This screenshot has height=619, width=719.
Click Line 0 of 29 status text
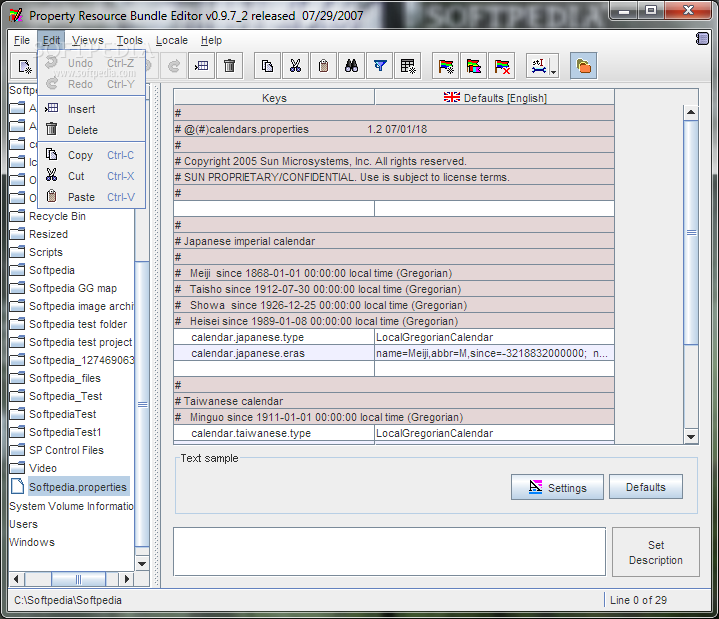[x=638, y=600]
